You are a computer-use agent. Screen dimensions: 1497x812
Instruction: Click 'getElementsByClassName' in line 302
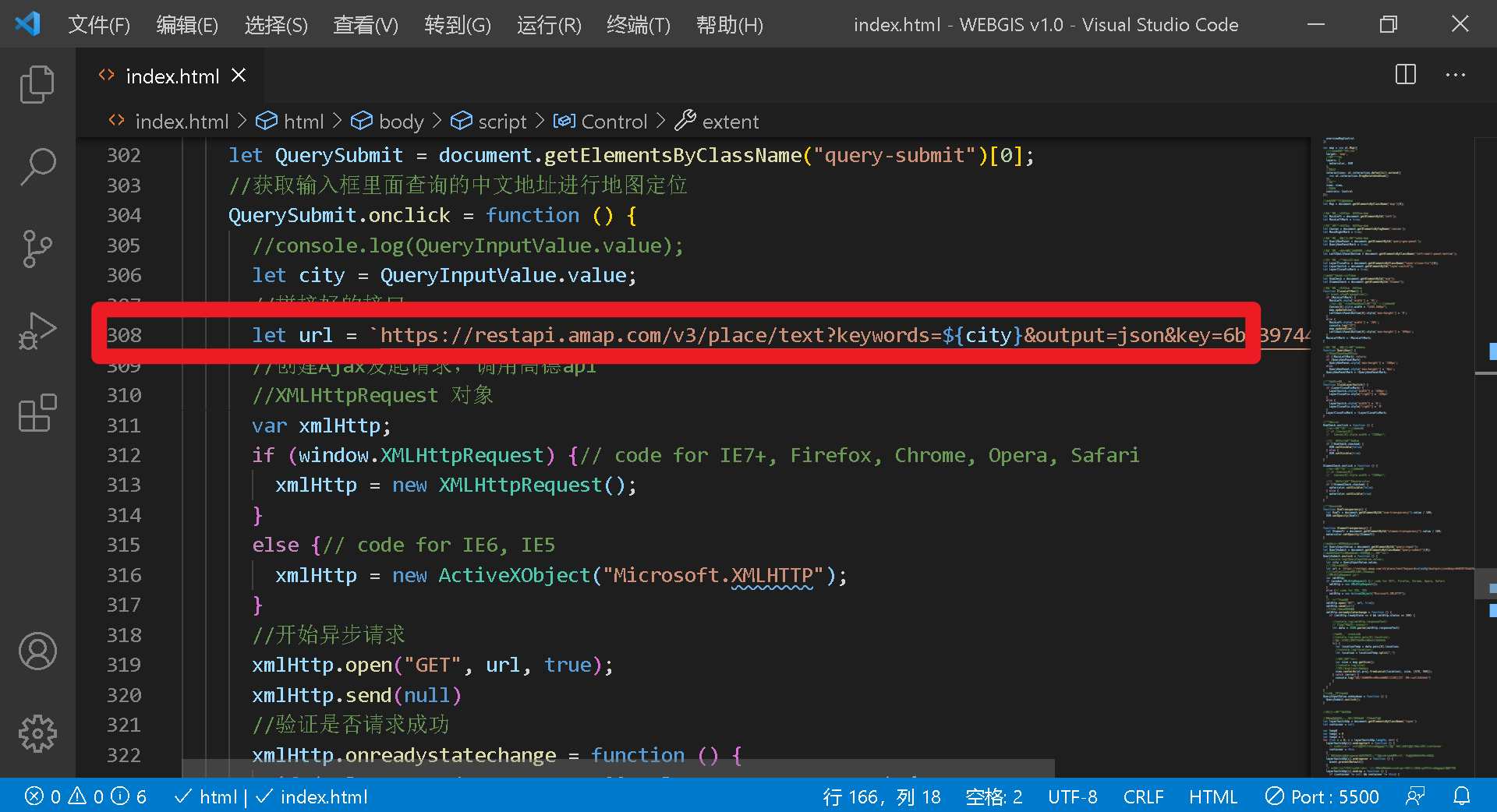[x=673, y=155]
